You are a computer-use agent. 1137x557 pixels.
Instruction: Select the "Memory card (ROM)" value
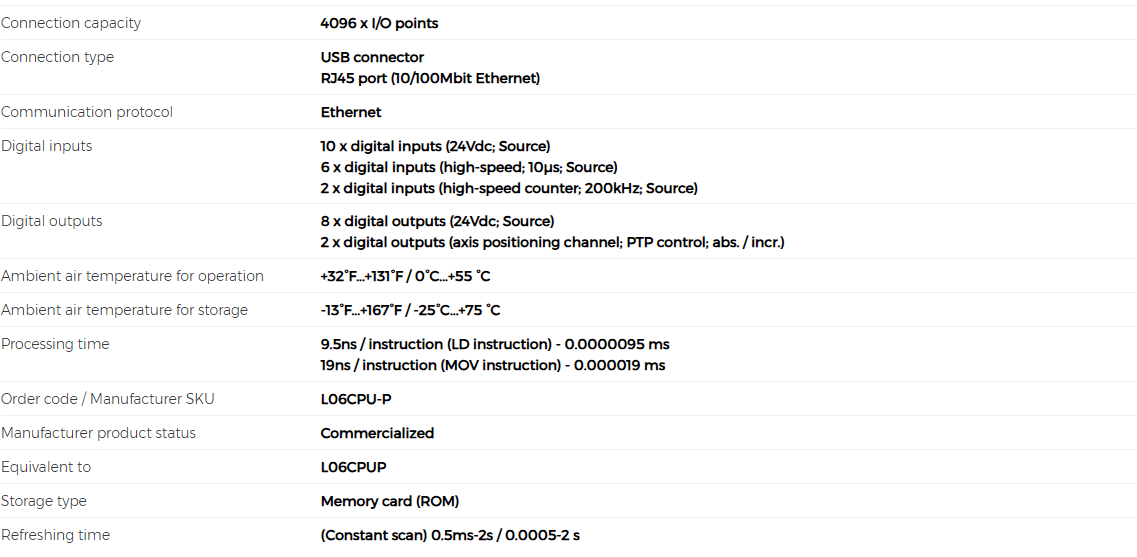(x=389, y=501)
